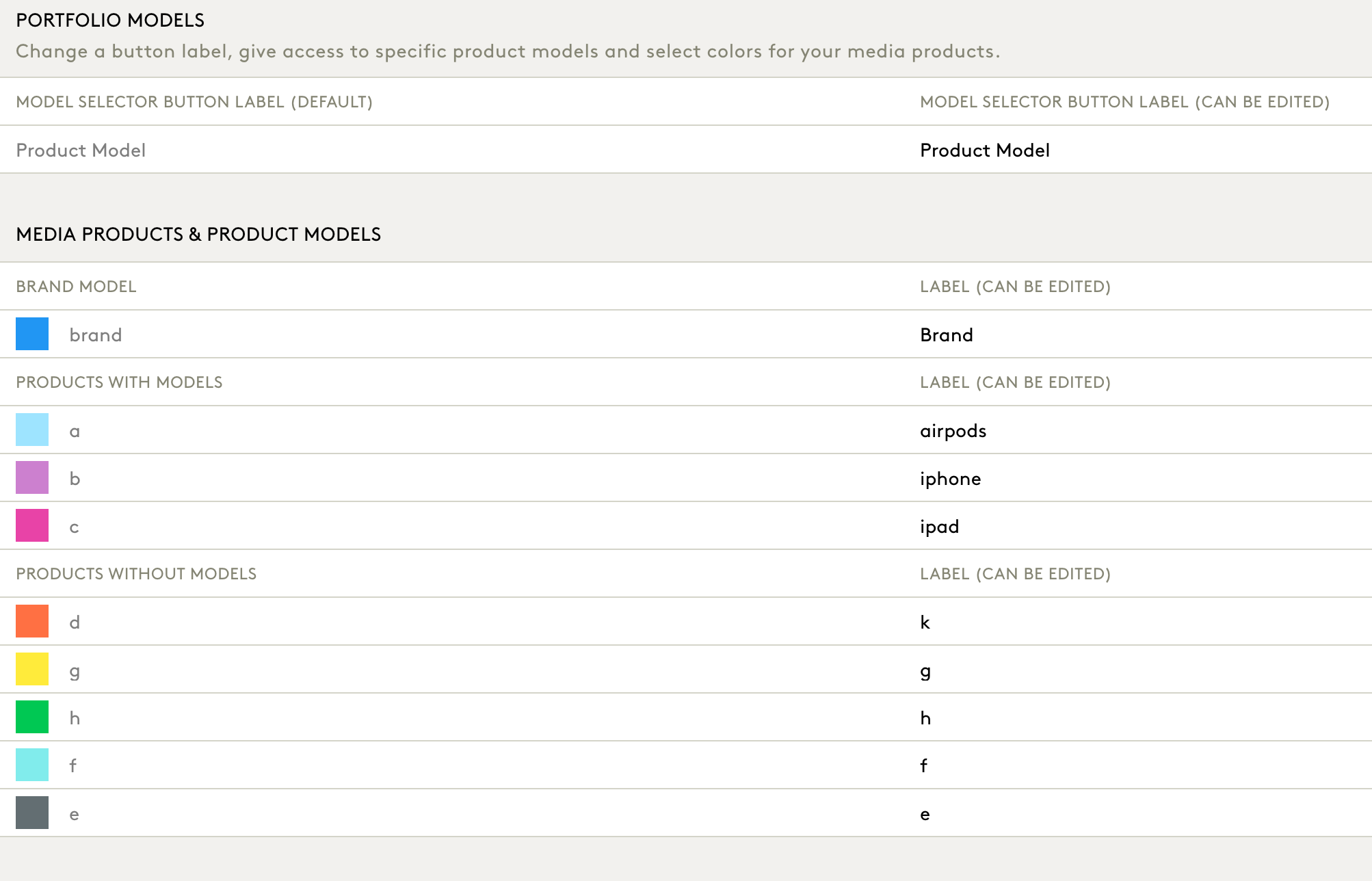The width and height of the screenshot is (1372, 881).
Task: Click the green swatch for product h
Action: tap(32, 717)
